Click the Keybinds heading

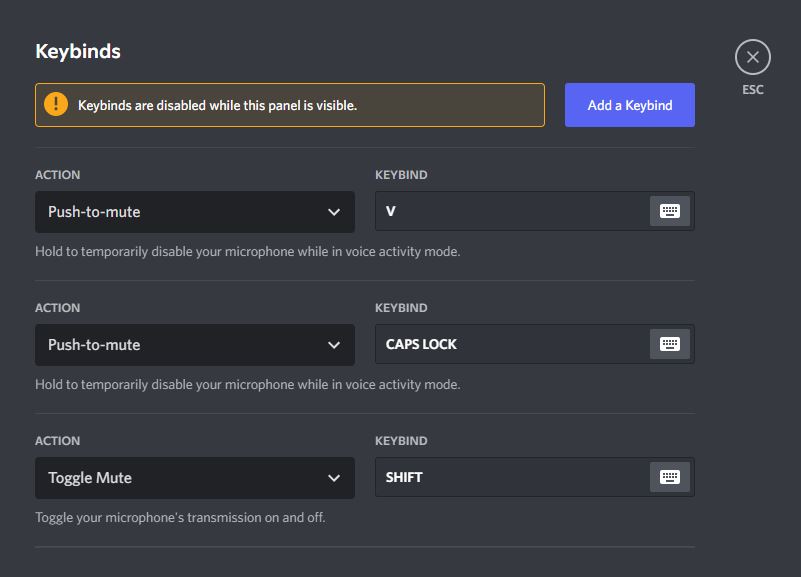click(78, 51)
